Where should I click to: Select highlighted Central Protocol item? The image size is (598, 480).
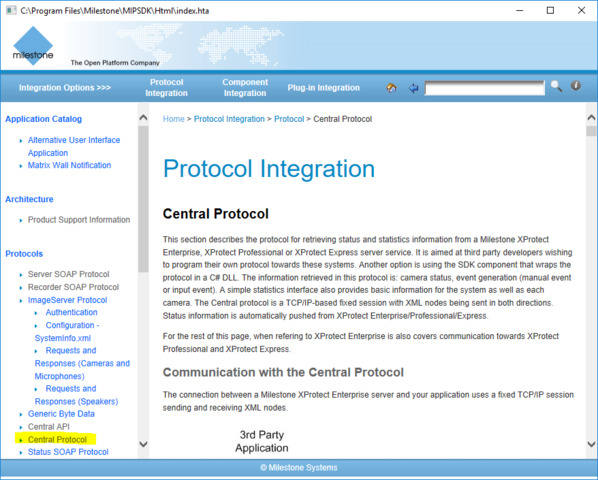coord(57,440)
